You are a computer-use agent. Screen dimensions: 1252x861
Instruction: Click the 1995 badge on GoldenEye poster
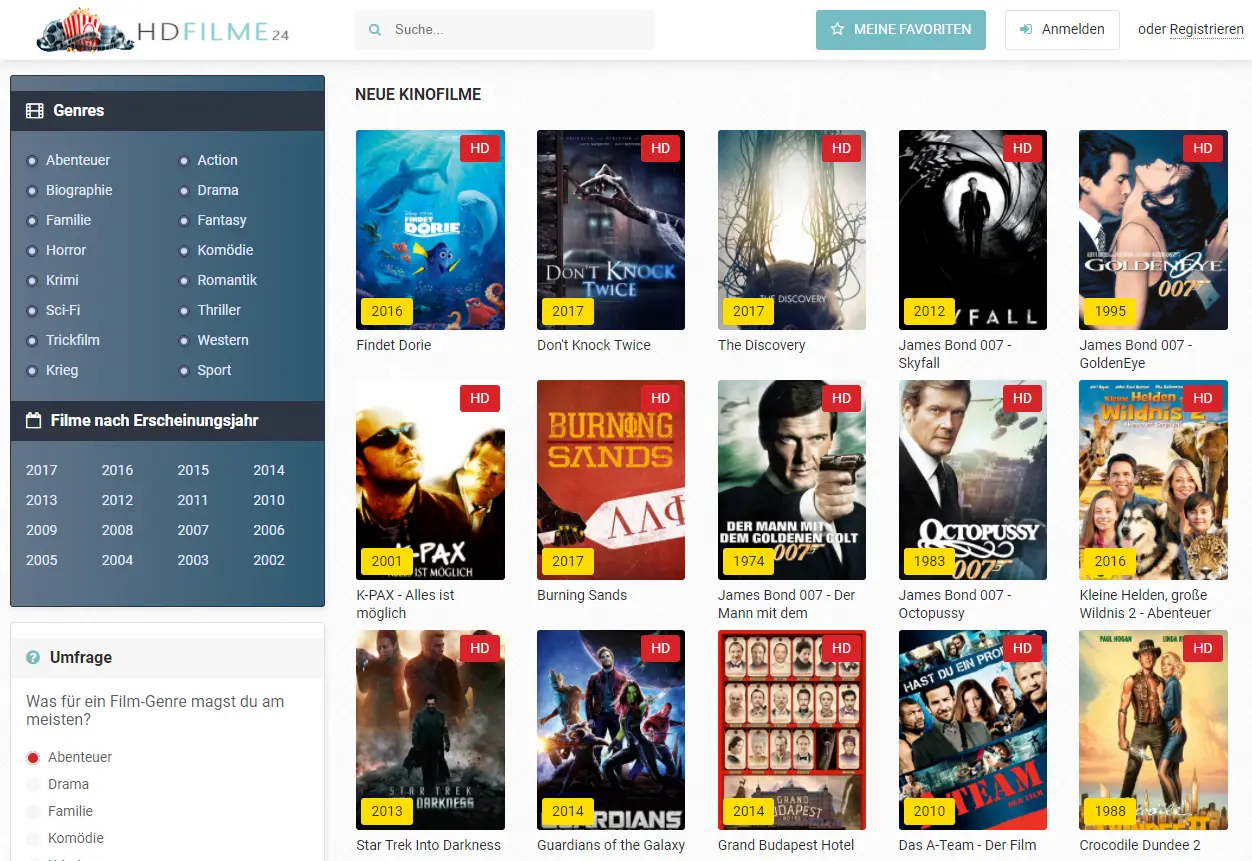tap(1110, 311)
